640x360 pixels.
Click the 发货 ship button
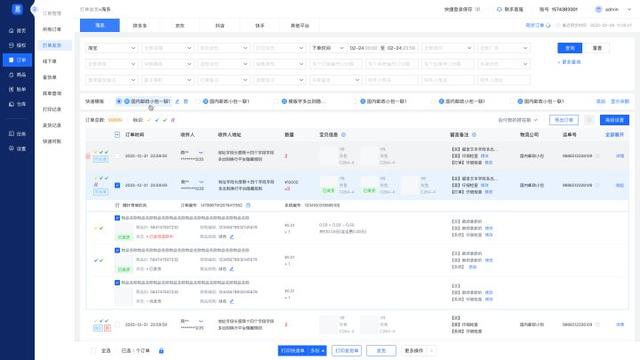point(381,351)
